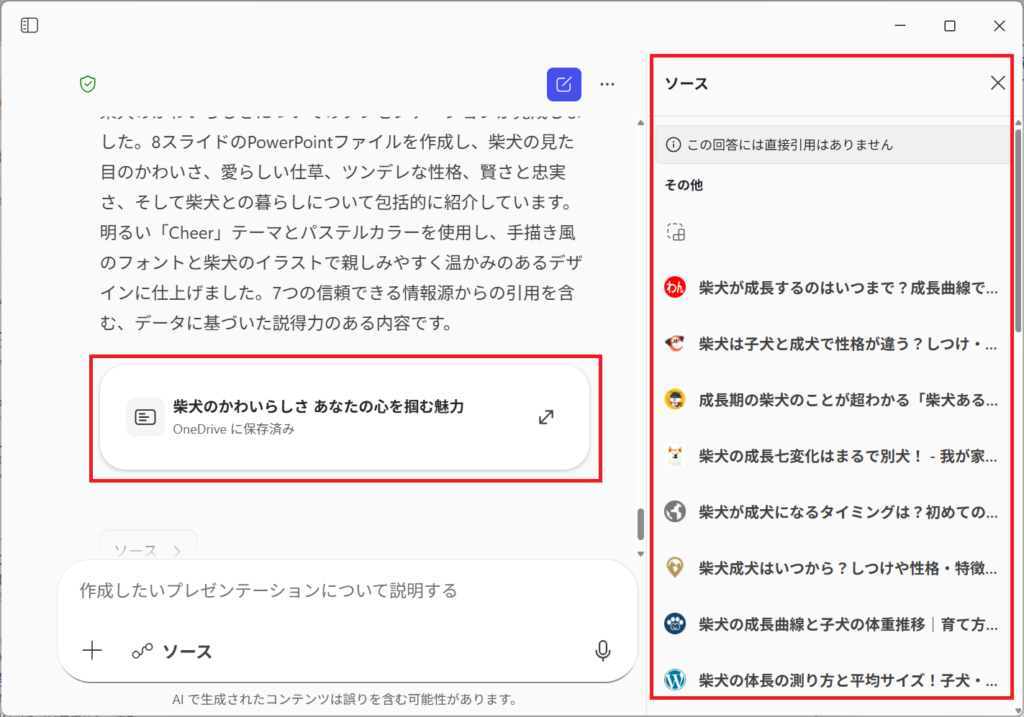Click the WordPress icon beside 柴犬の体長の測り方
1024x717 pixels.
674,680
